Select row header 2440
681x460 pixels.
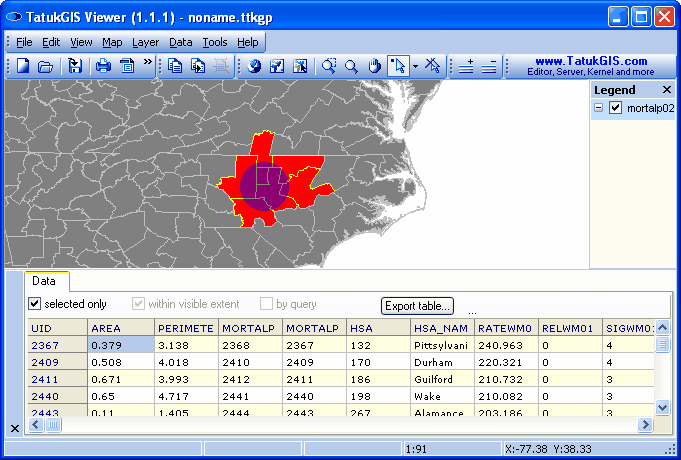pyautogui.click(x=57, y=396)
